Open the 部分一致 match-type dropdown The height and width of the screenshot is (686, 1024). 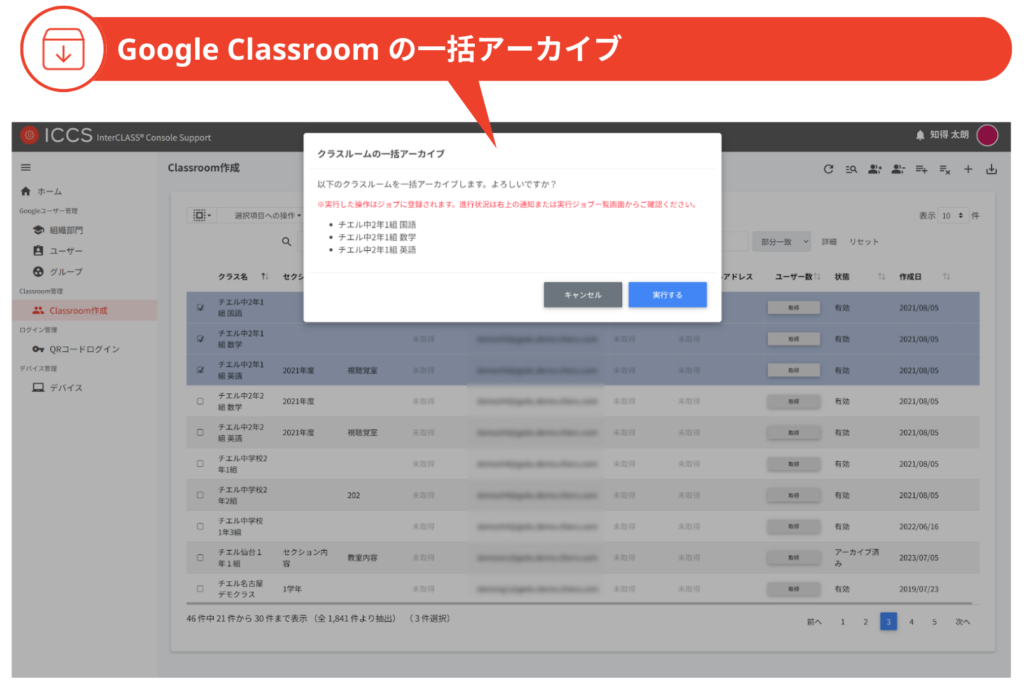tap(782, 242)
